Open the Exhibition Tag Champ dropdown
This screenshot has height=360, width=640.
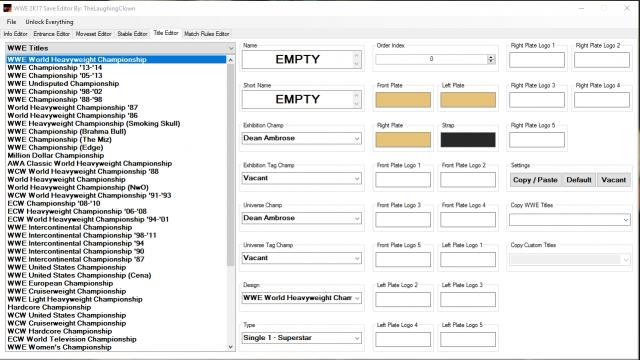point(302,178)
